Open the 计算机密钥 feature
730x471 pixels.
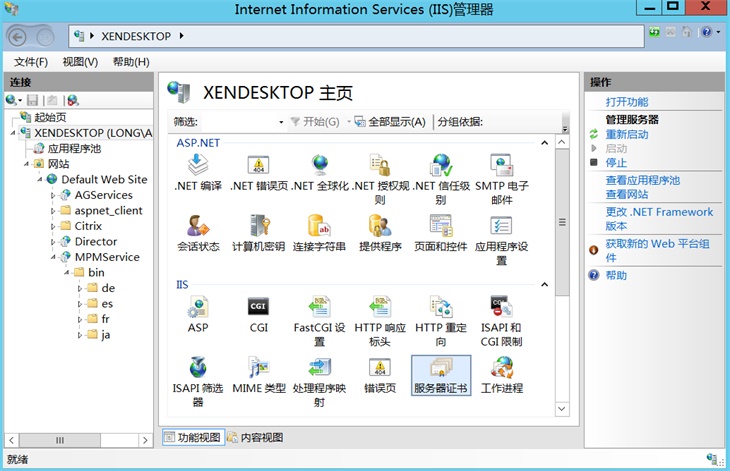(x=258, y=234)
